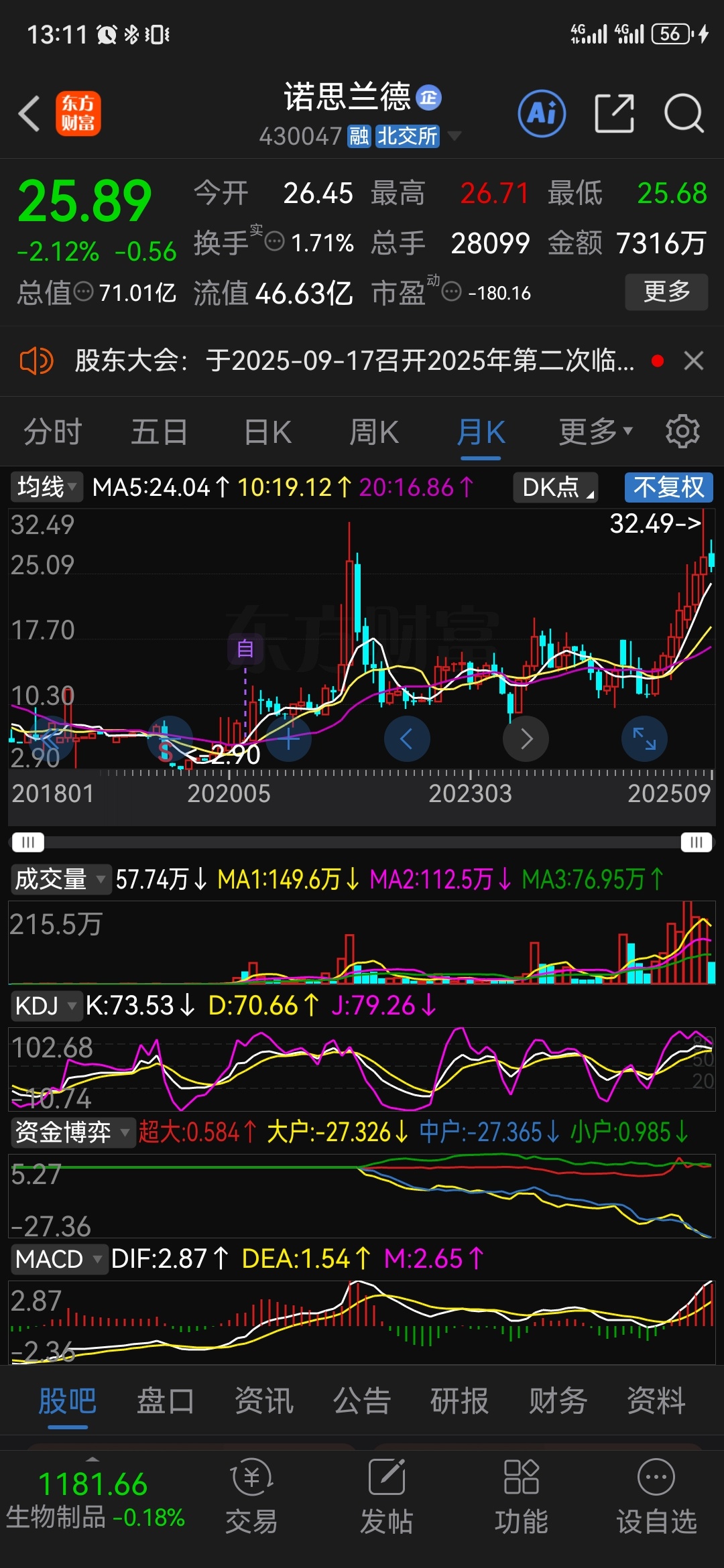
Task: Tap the share export icon
Action: 614,113
